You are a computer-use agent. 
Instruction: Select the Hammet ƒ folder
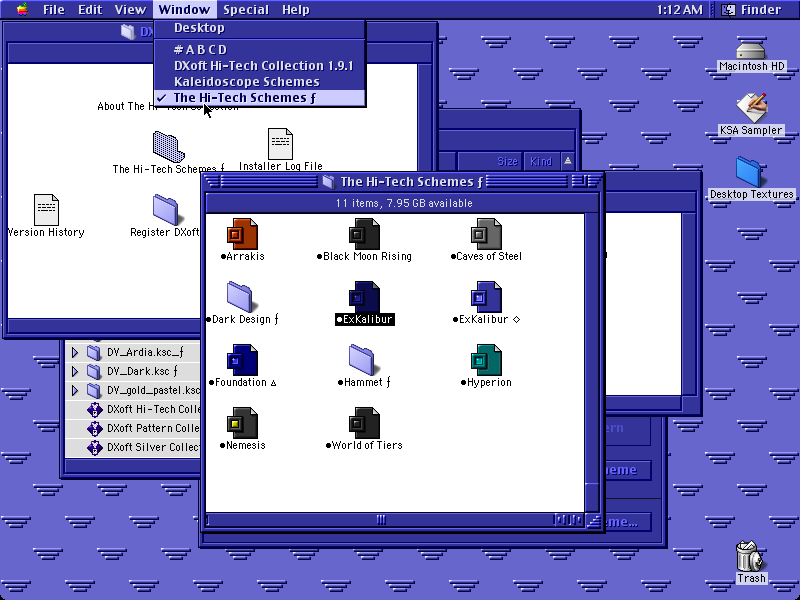[x=364, y=360]
